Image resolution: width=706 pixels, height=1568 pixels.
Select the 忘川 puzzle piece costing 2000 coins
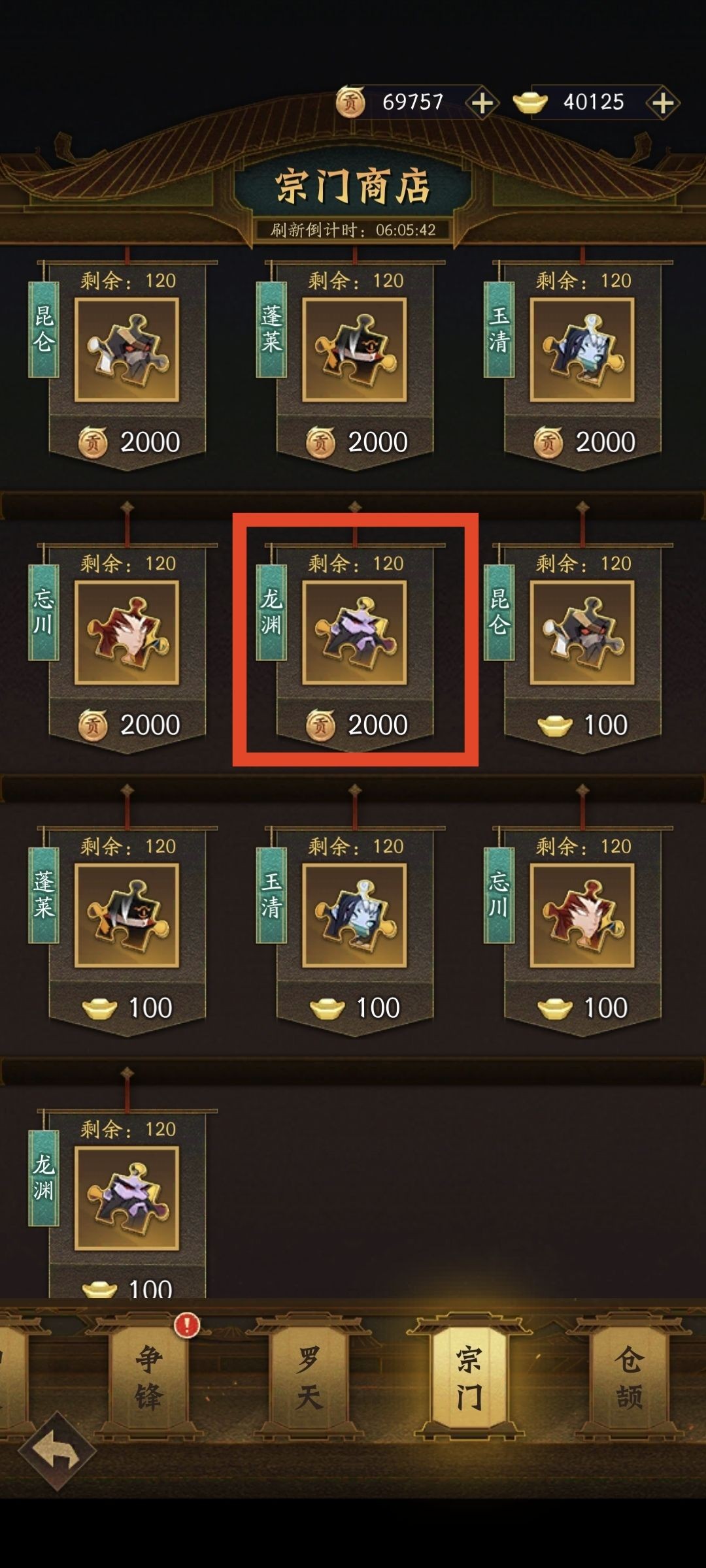(127, 632)
